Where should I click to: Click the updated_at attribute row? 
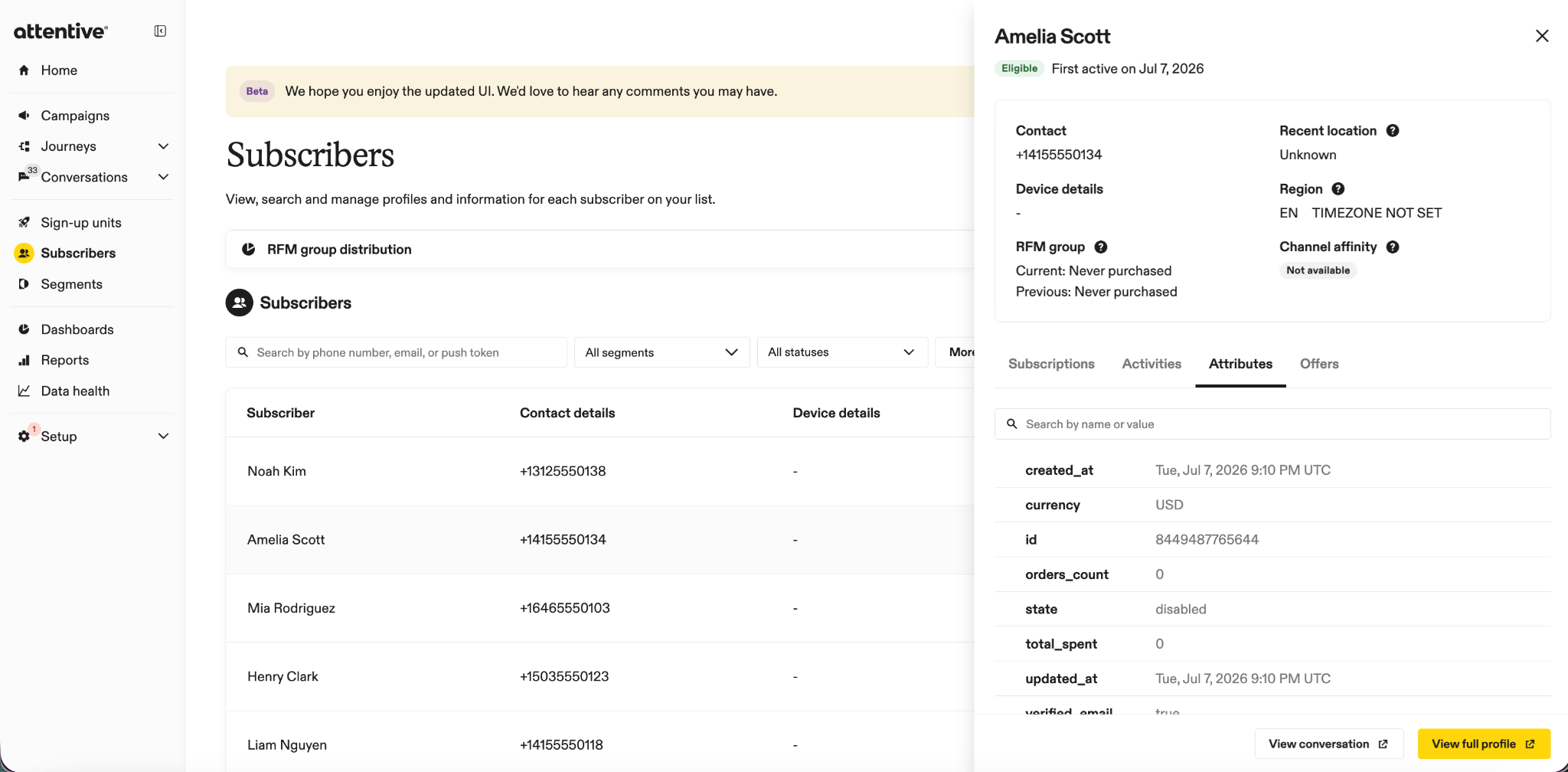(x=1272, y=679)
